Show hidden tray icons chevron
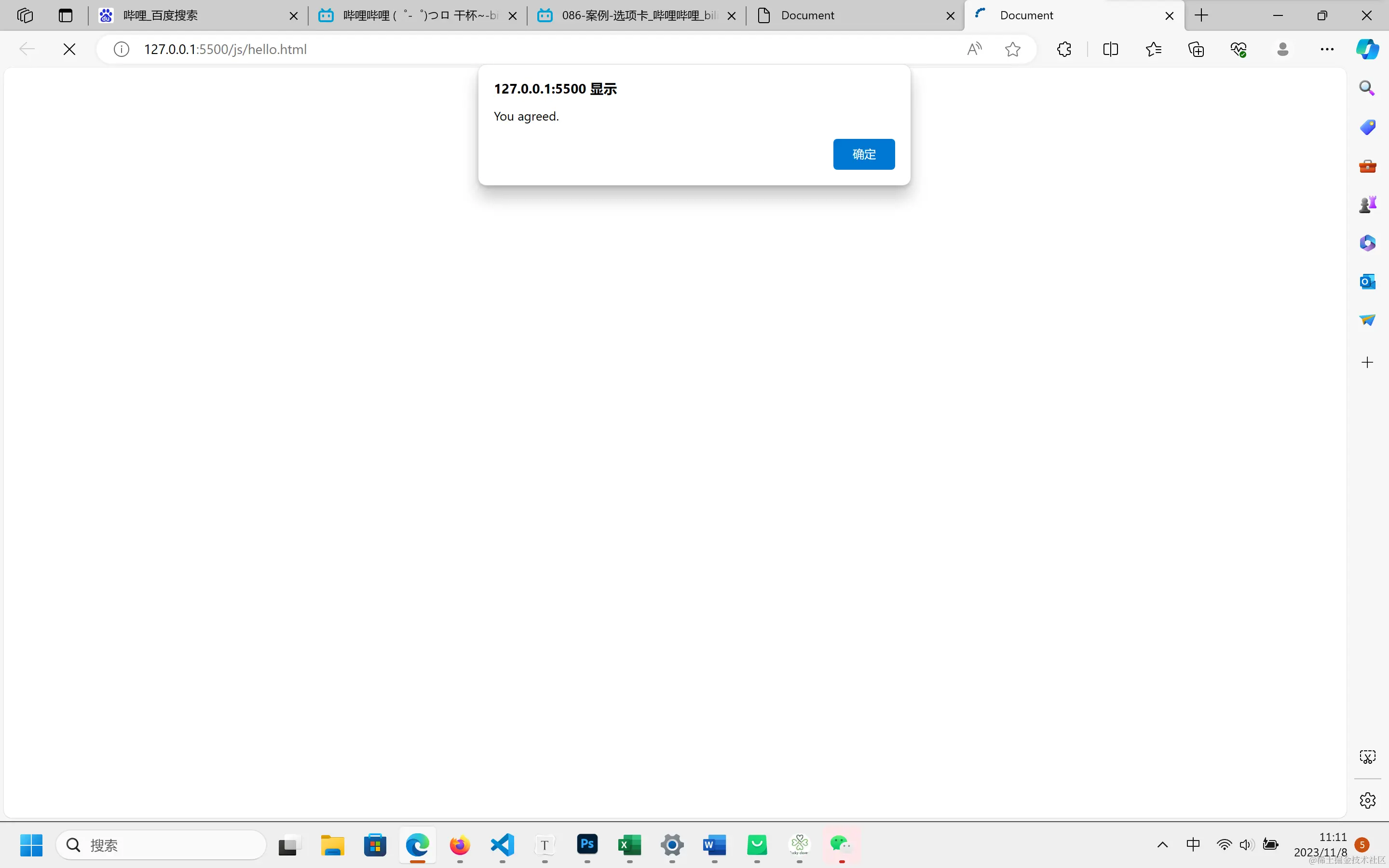Screen dimensions: 1389x868 point(1162,844)
